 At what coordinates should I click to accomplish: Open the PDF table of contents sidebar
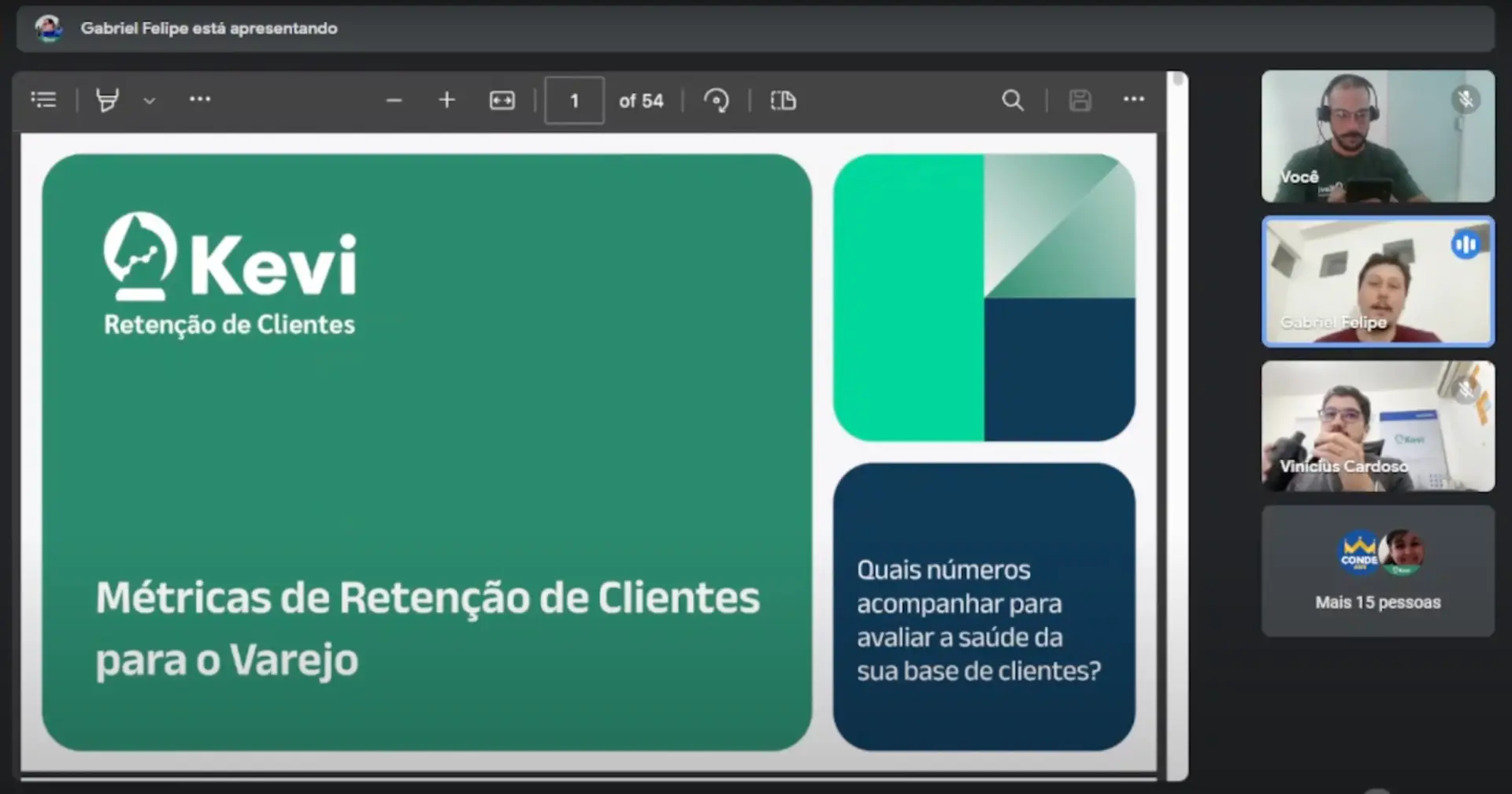point(43,100)
